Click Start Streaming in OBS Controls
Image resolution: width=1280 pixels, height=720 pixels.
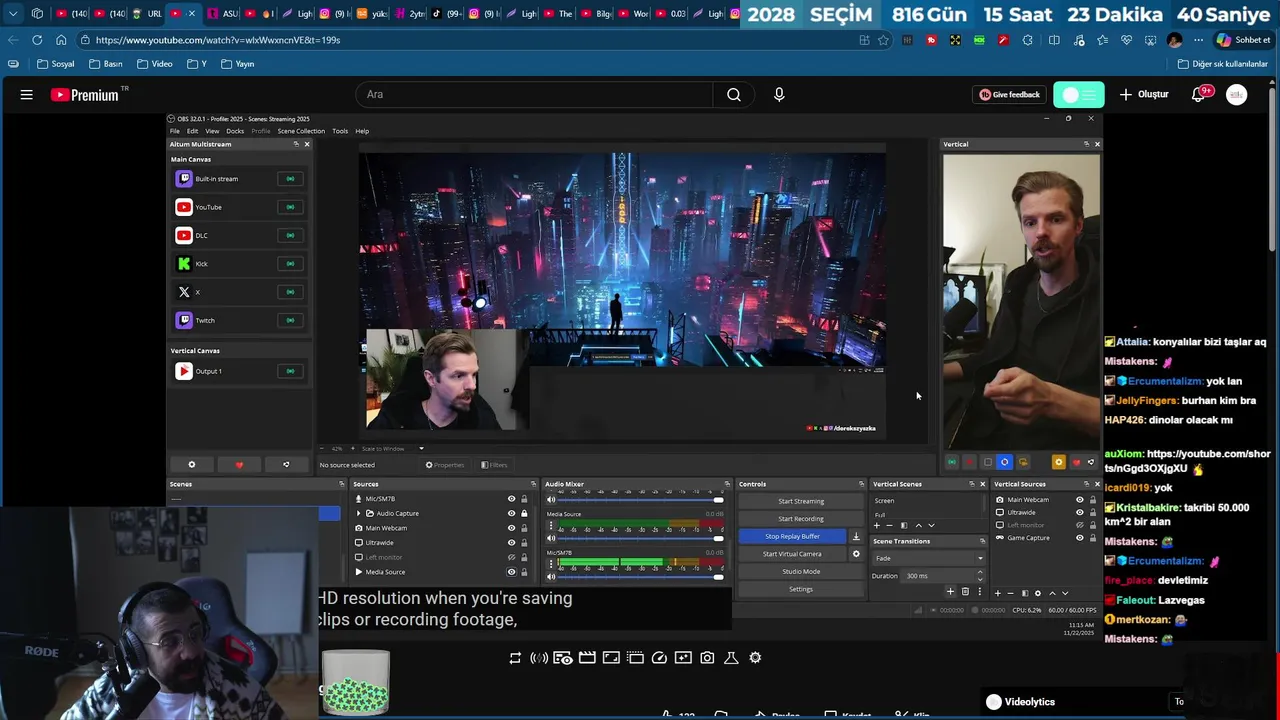tap(801, 501)
